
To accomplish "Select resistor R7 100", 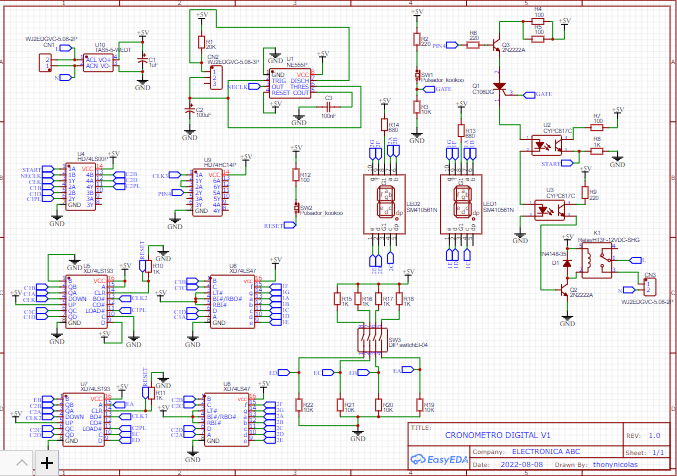I will [597, 127].
